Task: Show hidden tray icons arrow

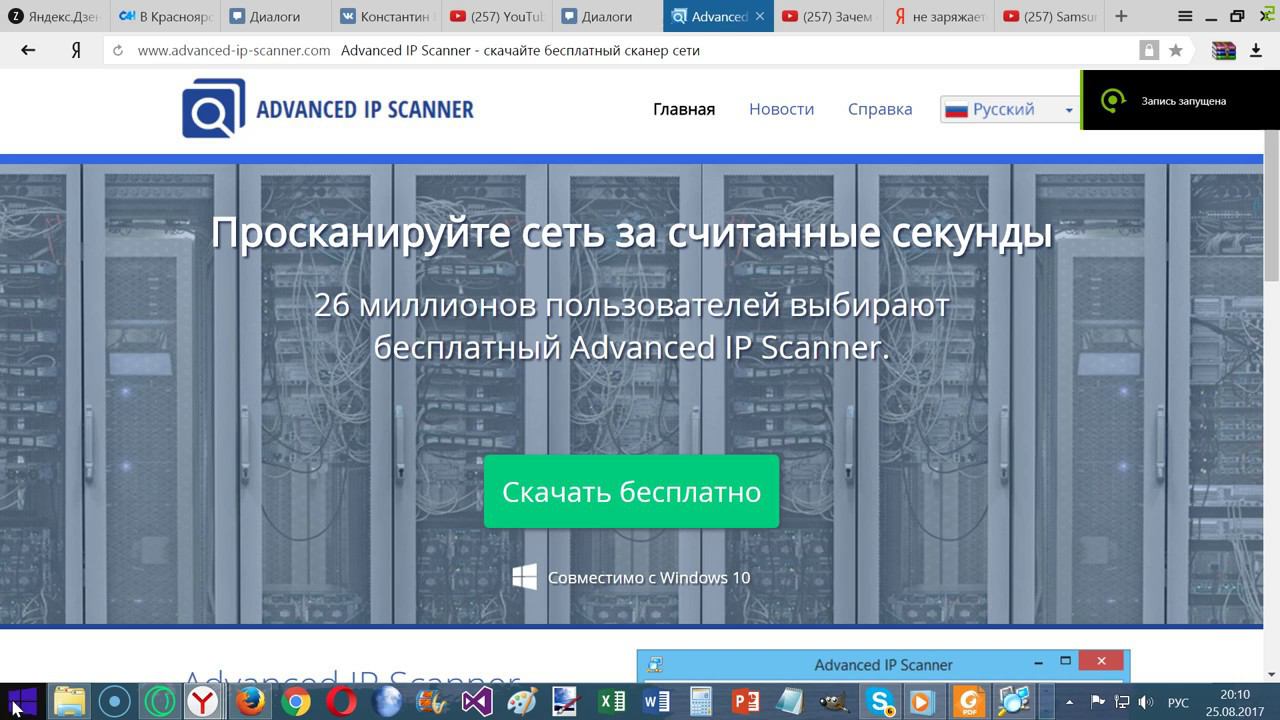Action: (1069, 702)
